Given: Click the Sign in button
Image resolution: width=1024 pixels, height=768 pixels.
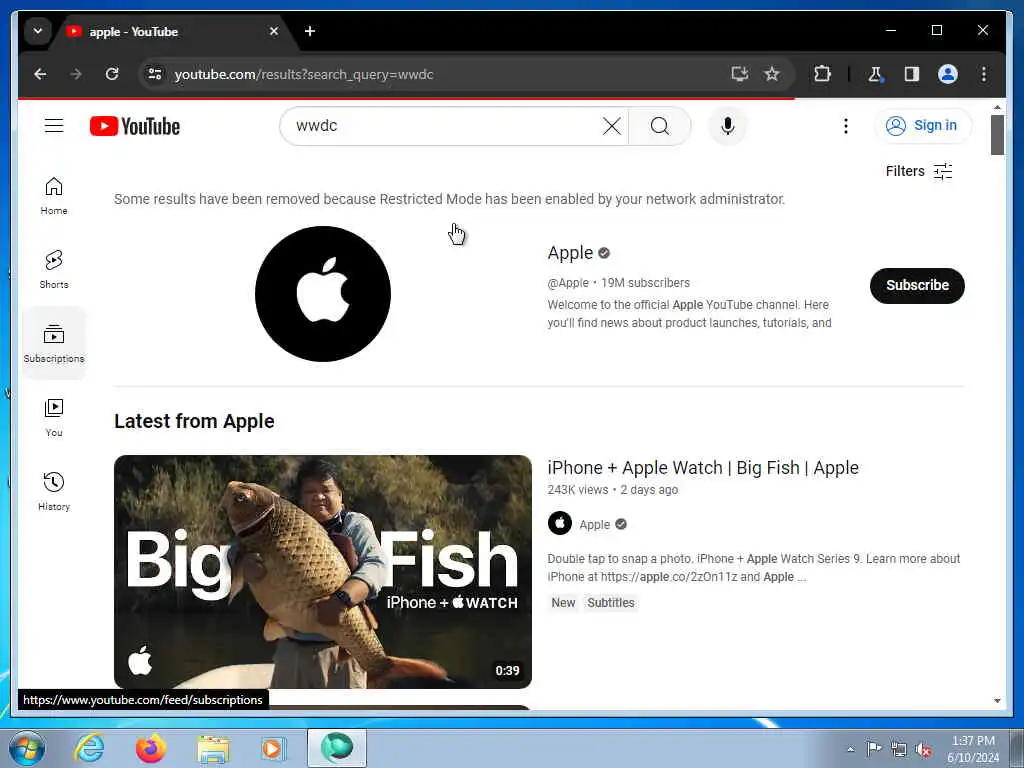Looking at the screenshot, I should coord(923,125).
